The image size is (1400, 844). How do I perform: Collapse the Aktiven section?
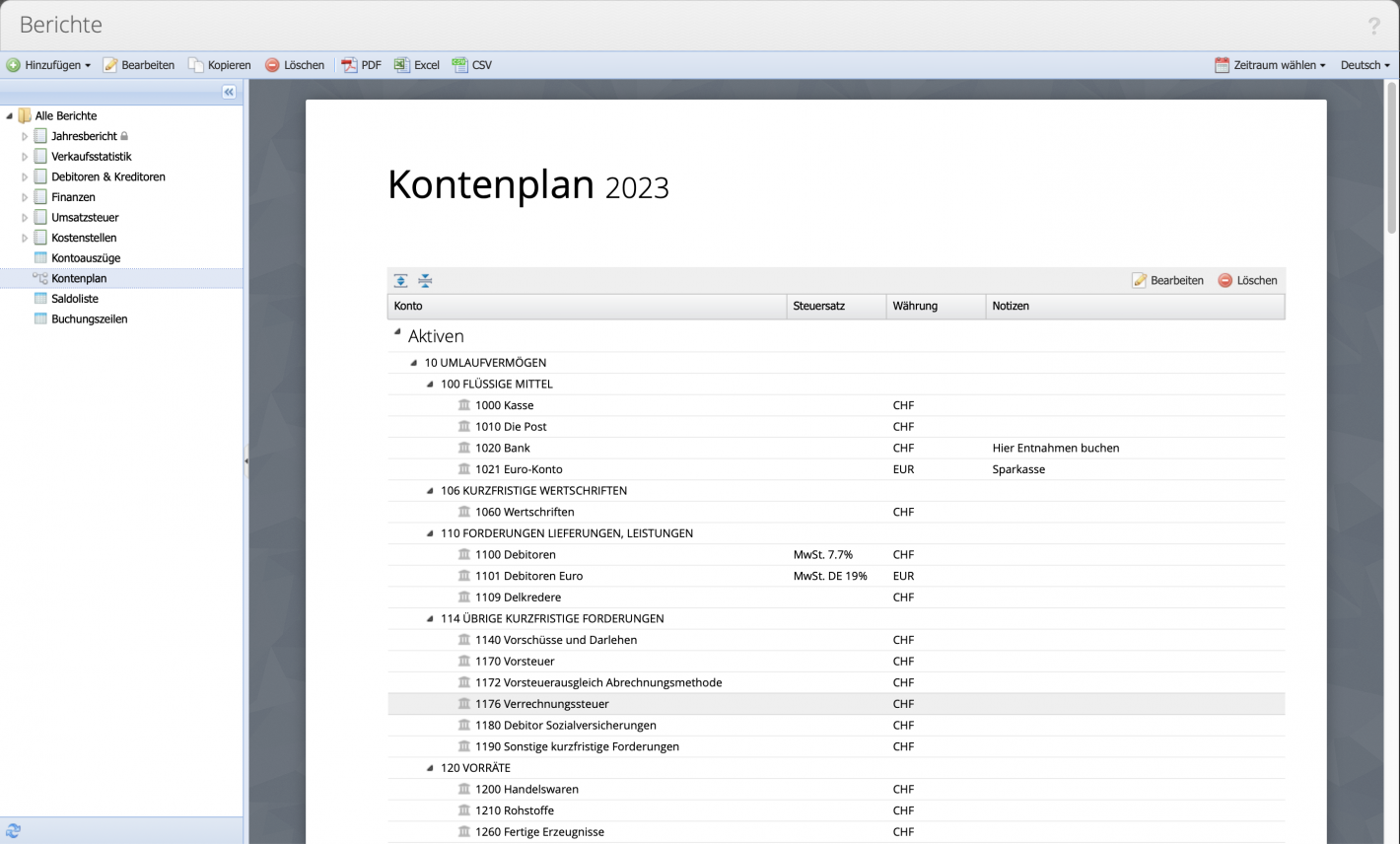(x=397, y=332)
